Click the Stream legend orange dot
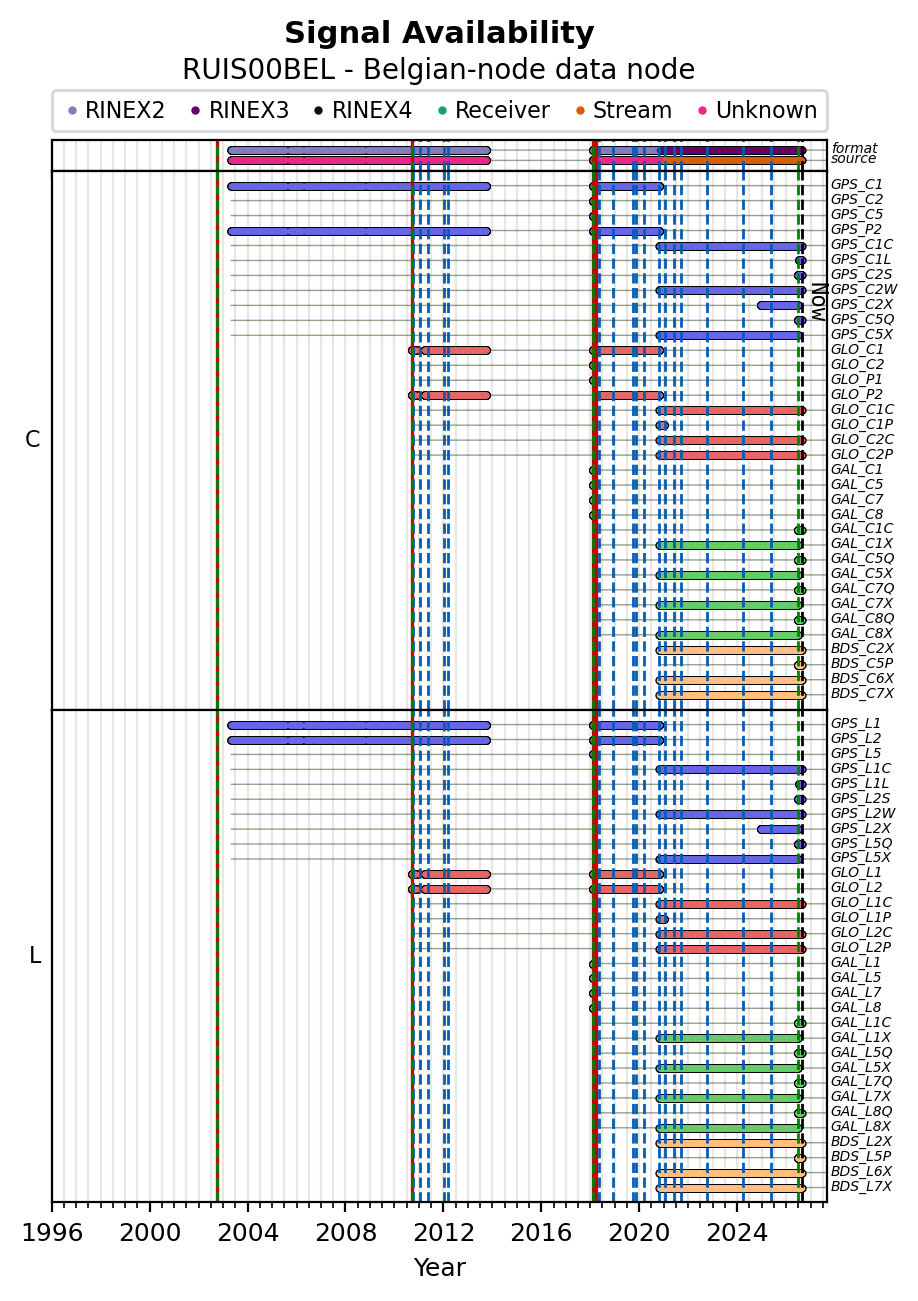The height and width of the screenshot is (1301, 918). coord(580,111)
